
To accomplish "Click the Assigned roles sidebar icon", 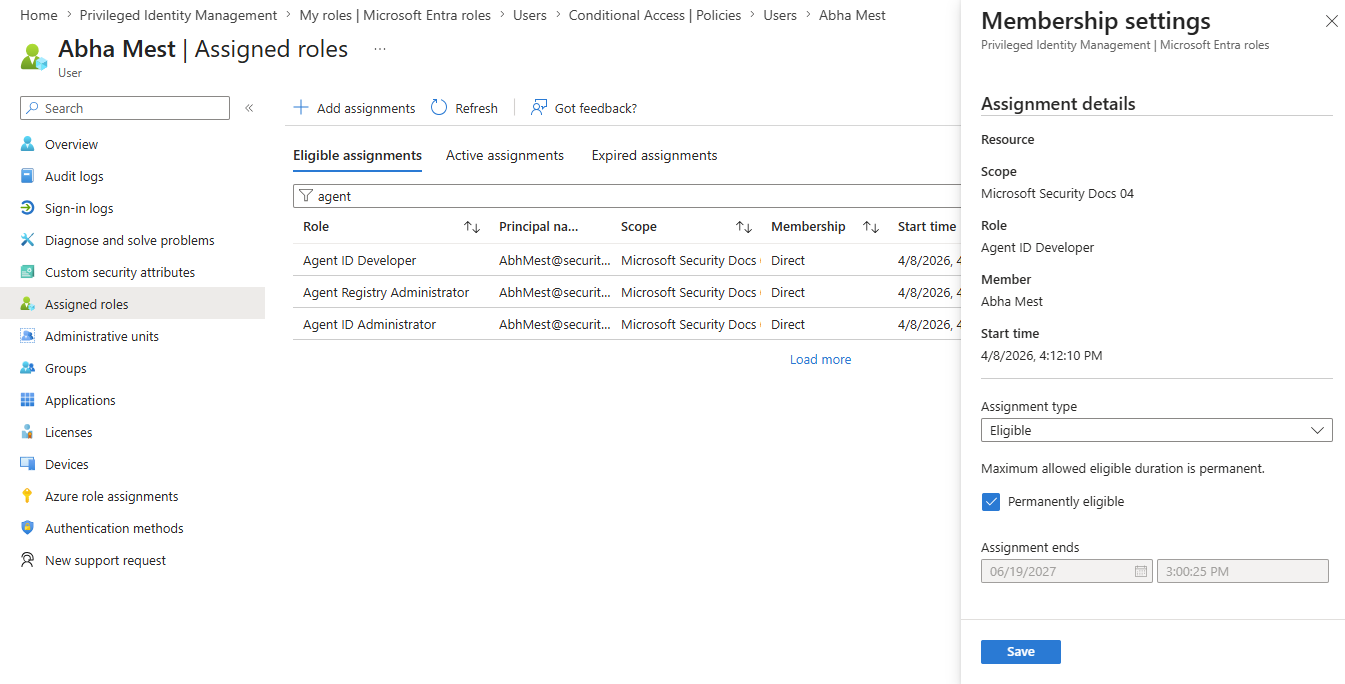I will click(28, 304).
